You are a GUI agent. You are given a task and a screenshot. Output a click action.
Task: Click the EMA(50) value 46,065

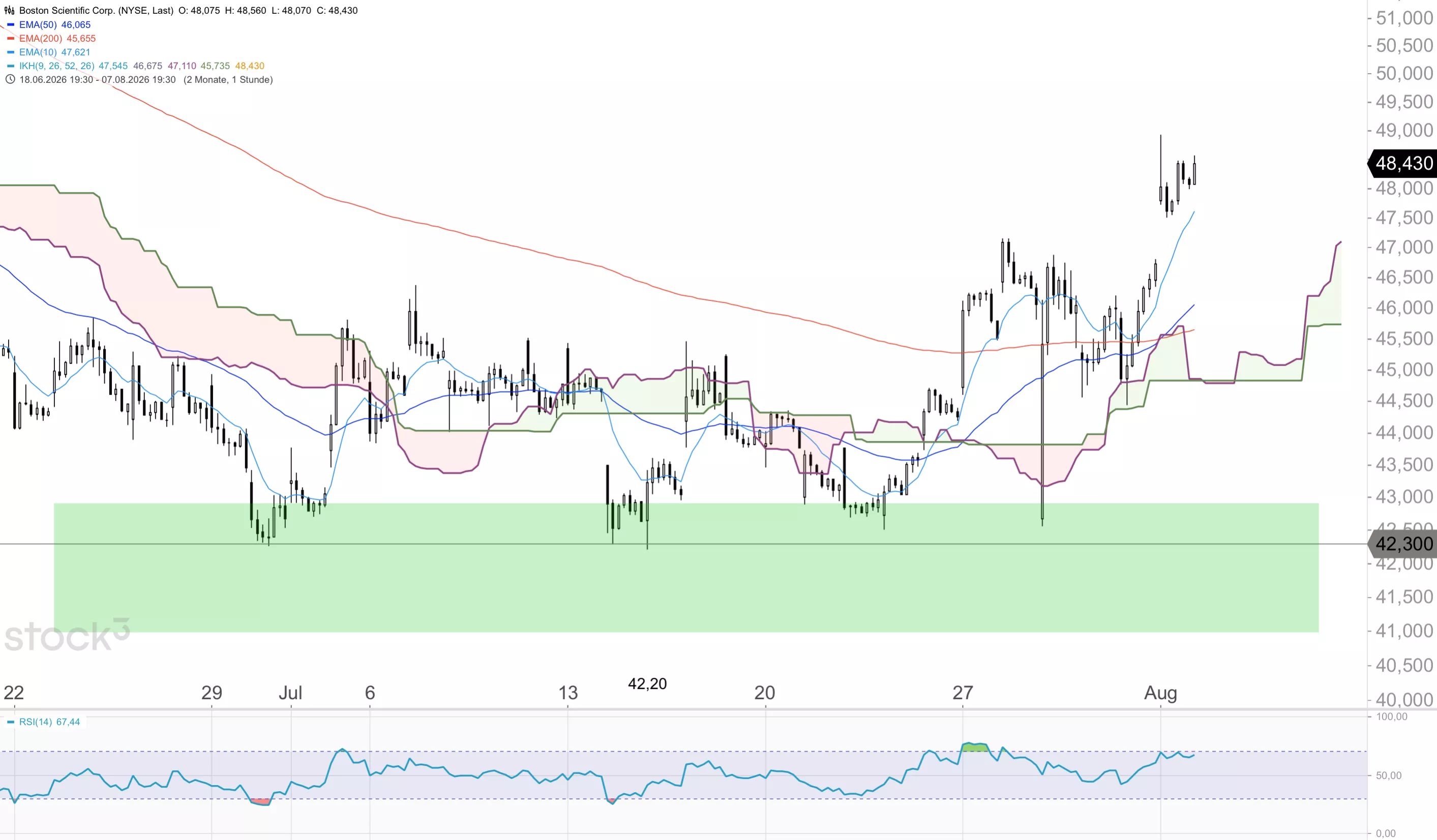point(76,24)
